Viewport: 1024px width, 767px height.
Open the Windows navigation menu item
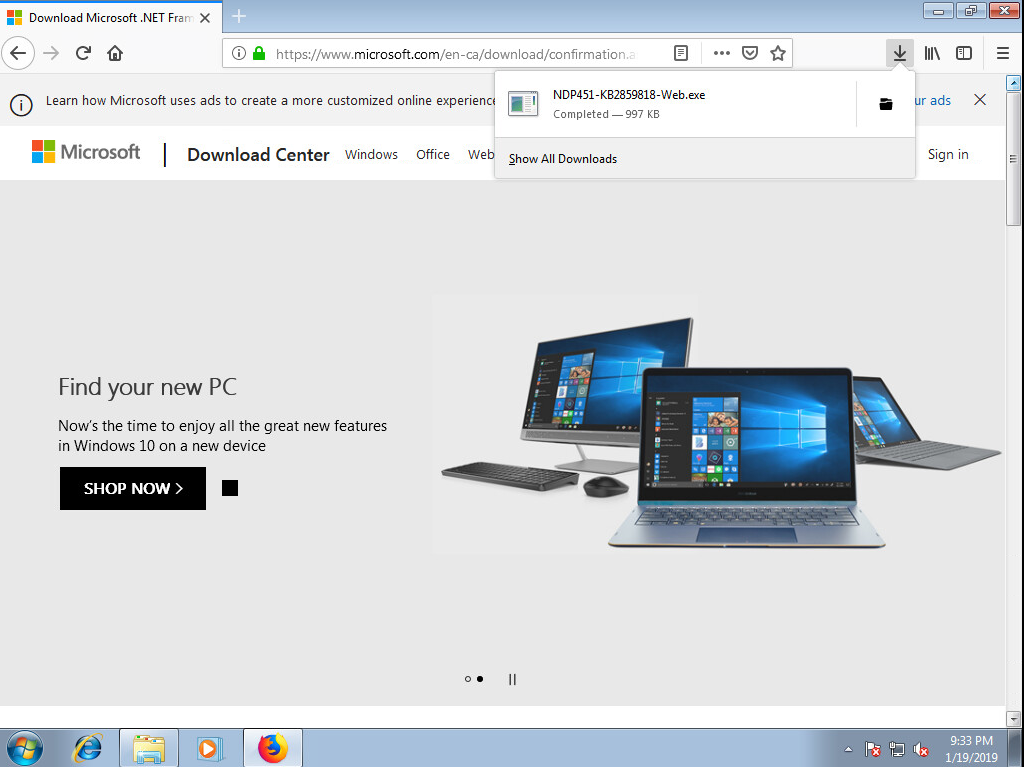371,155
